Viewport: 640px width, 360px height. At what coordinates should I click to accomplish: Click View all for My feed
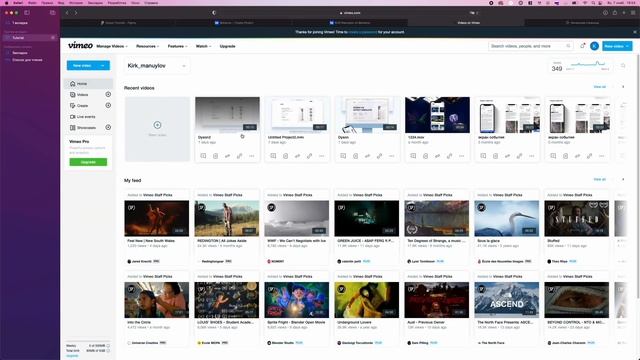tap(599, 179)
